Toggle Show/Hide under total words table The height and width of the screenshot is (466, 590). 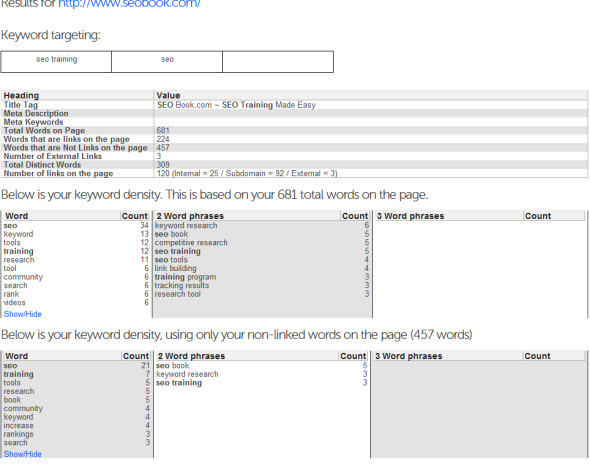click(23, 314)
